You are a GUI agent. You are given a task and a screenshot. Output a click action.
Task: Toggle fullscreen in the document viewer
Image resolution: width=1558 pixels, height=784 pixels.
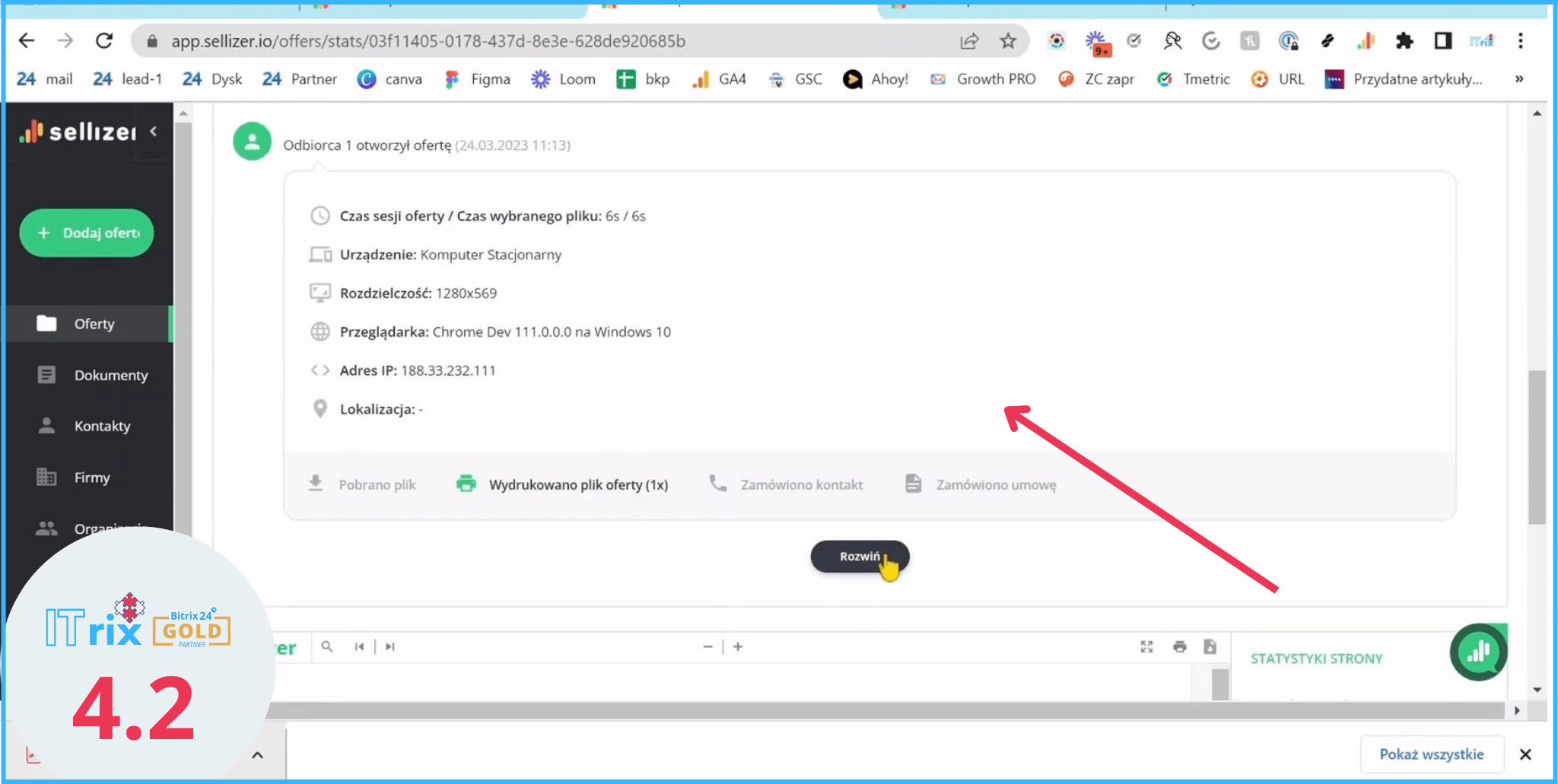(1146, 646)
